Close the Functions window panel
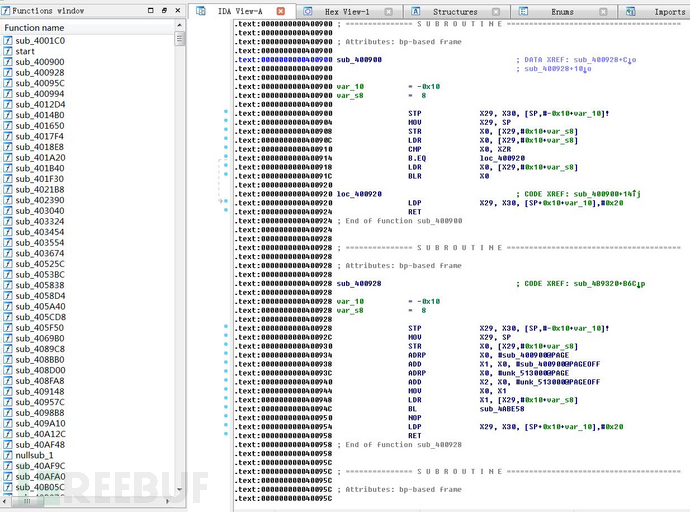 click(178, 10)
